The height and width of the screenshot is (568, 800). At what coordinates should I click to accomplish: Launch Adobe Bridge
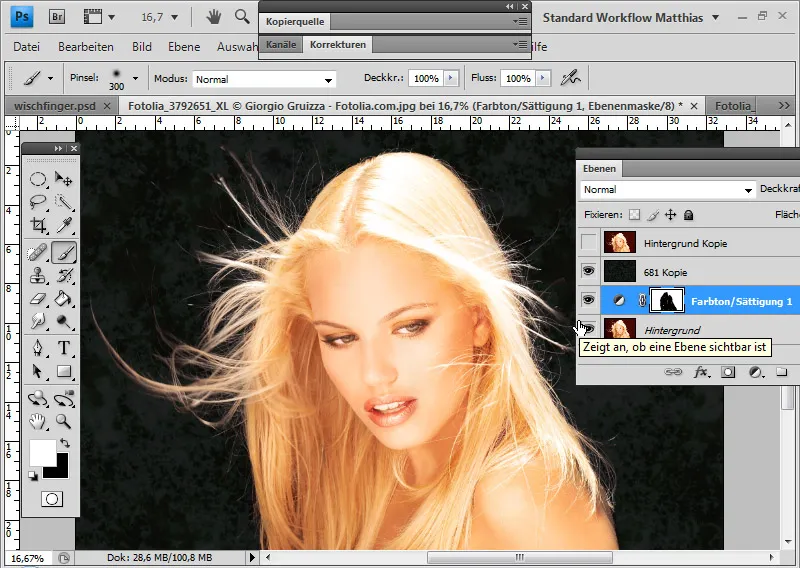[x=57, y=17]
